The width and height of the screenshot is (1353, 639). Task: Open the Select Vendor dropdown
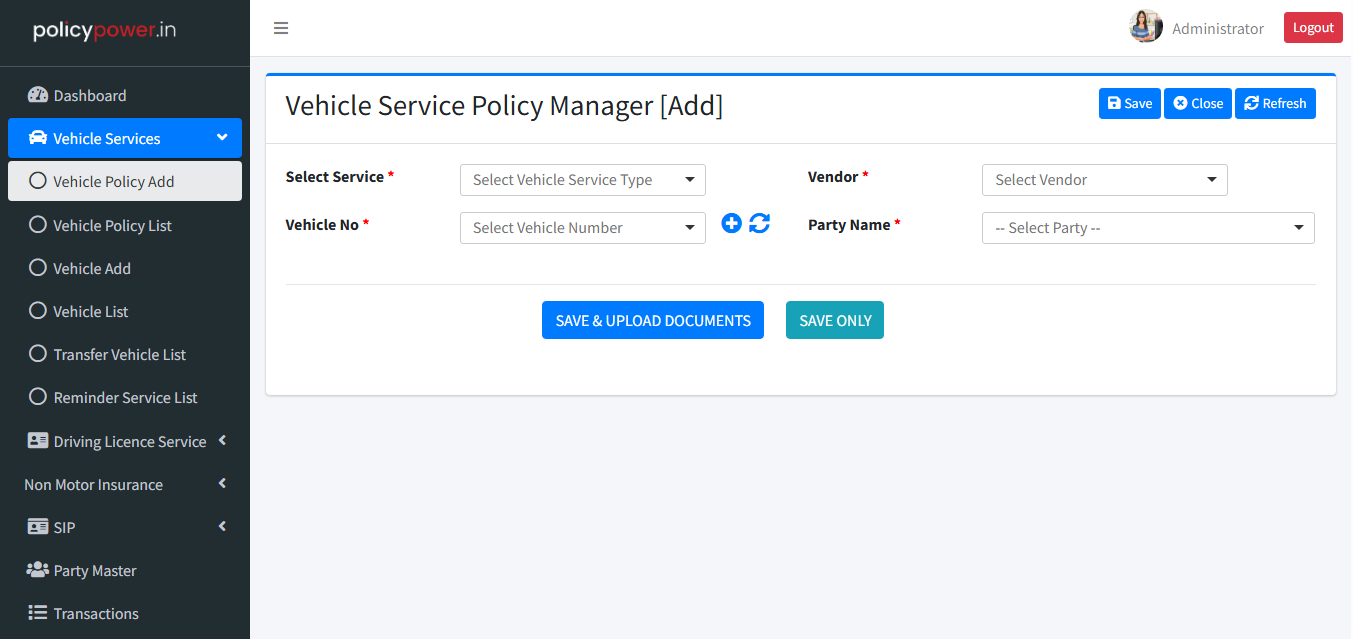tap(1104, 180)
